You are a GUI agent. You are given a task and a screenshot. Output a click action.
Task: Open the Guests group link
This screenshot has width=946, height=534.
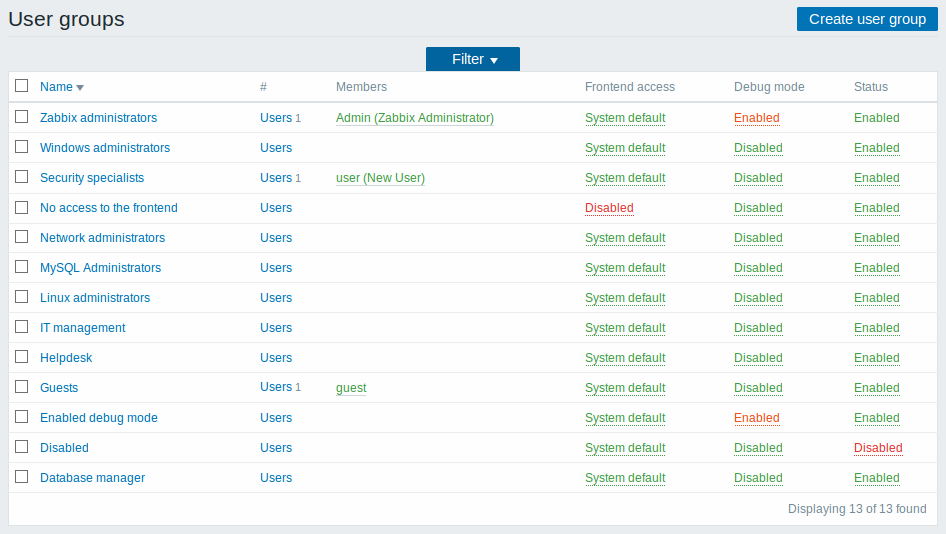point(59,388)
